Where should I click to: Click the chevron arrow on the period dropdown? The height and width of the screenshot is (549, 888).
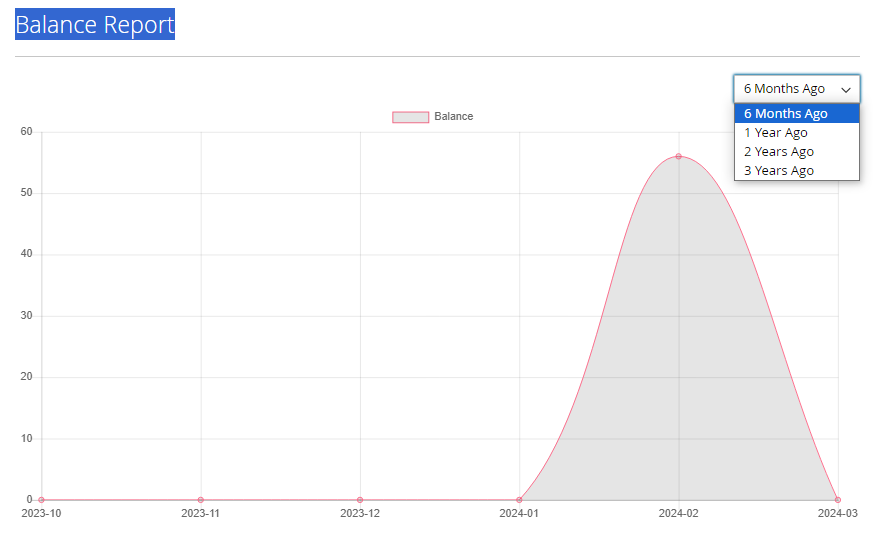coord(846,89)
